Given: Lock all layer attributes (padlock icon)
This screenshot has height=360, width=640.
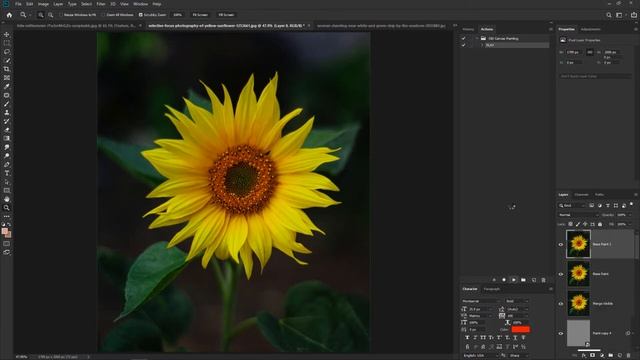Looking at the screenshot, I should (x=600, y=224).
